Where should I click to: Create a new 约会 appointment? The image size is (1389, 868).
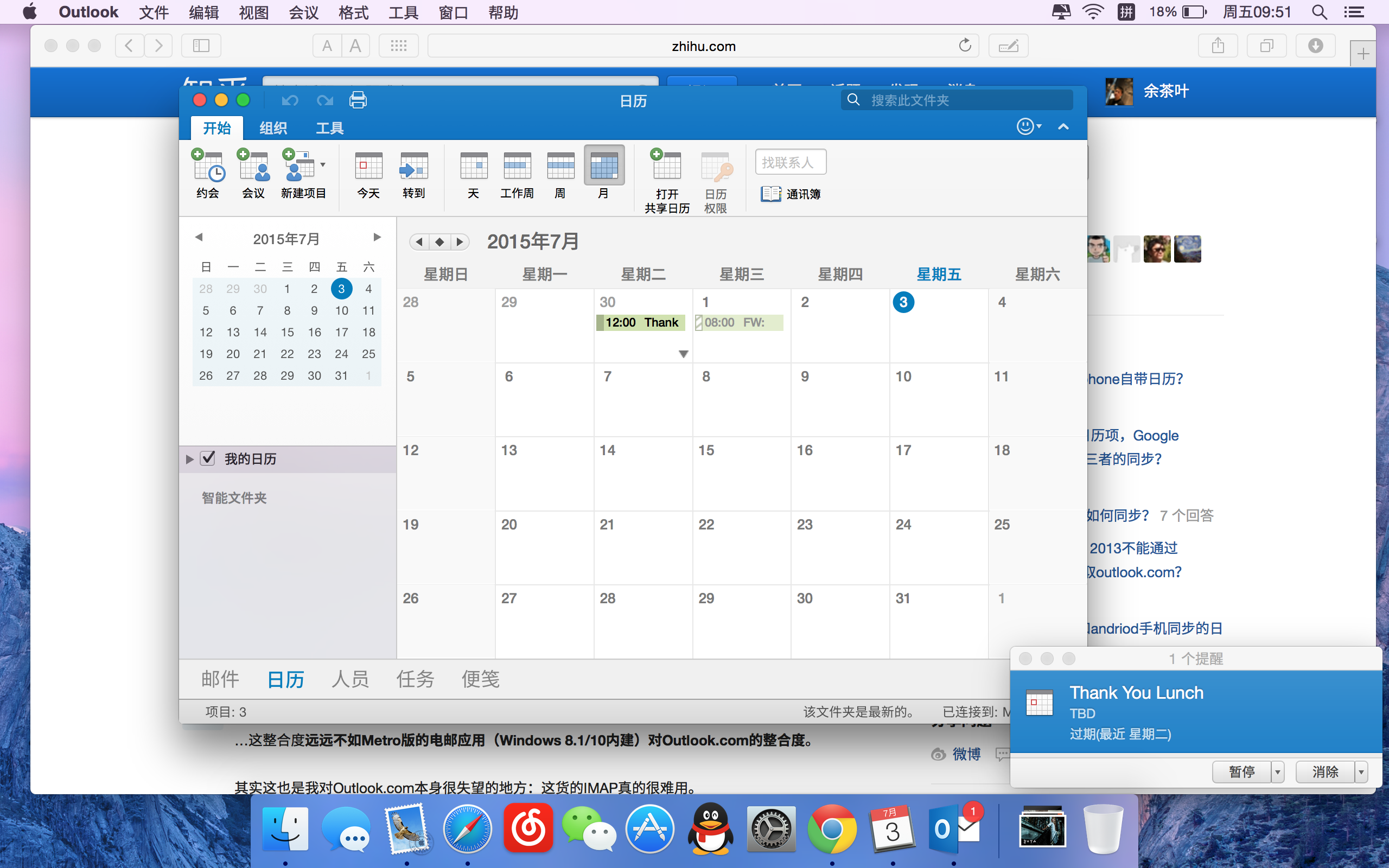208,174
